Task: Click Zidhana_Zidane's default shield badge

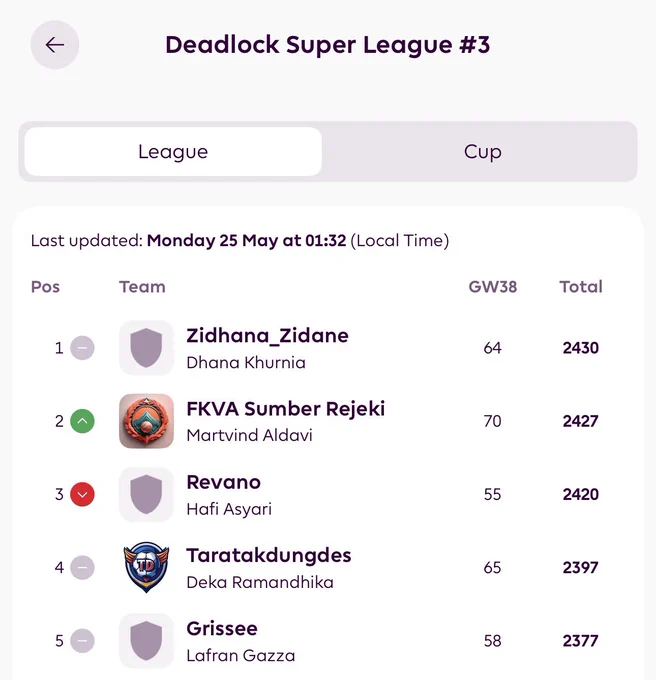Action: click(x=147, y=348)
